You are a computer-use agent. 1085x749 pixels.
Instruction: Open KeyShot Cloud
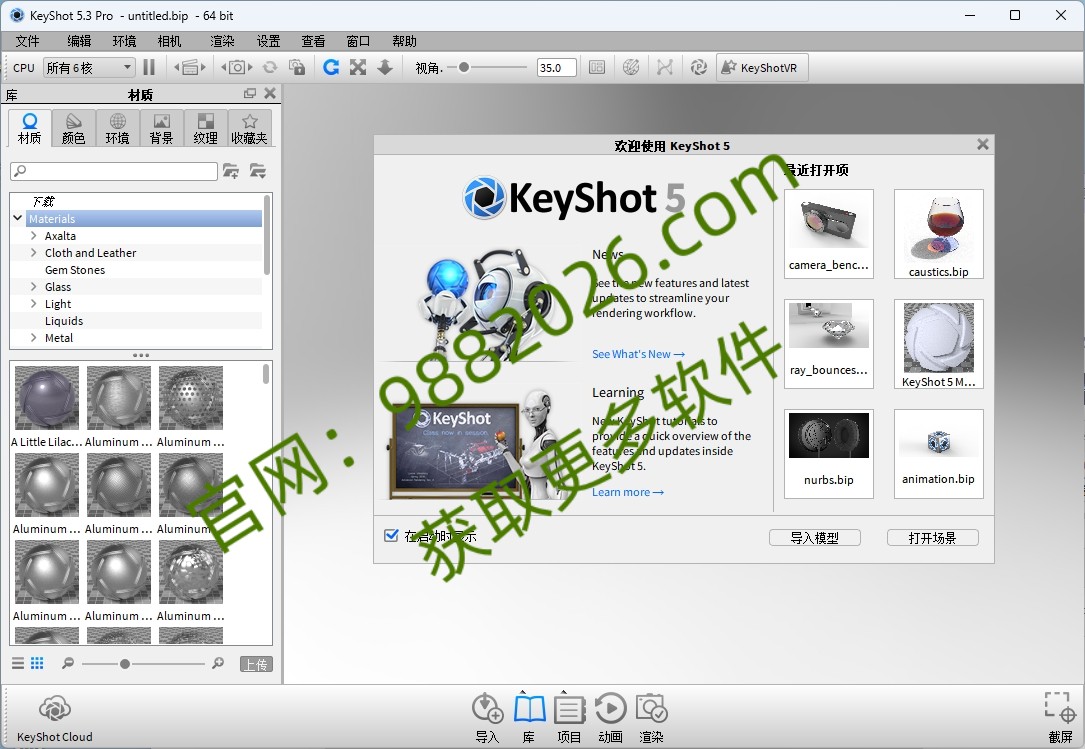(55, 719)
